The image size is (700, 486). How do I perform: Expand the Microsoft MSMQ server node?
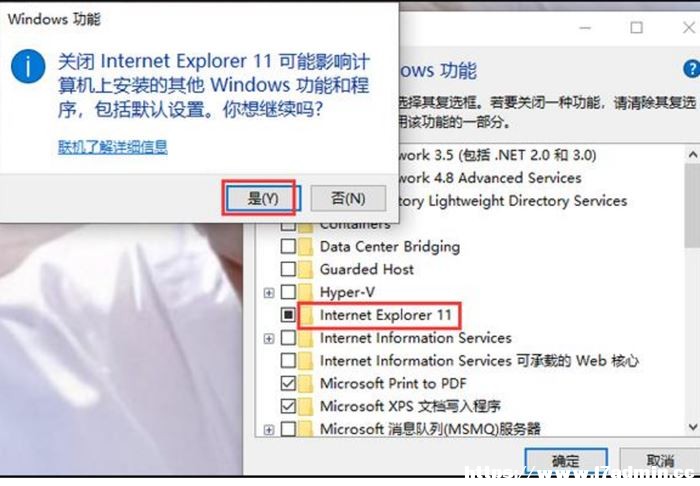(x=269, y=429)
